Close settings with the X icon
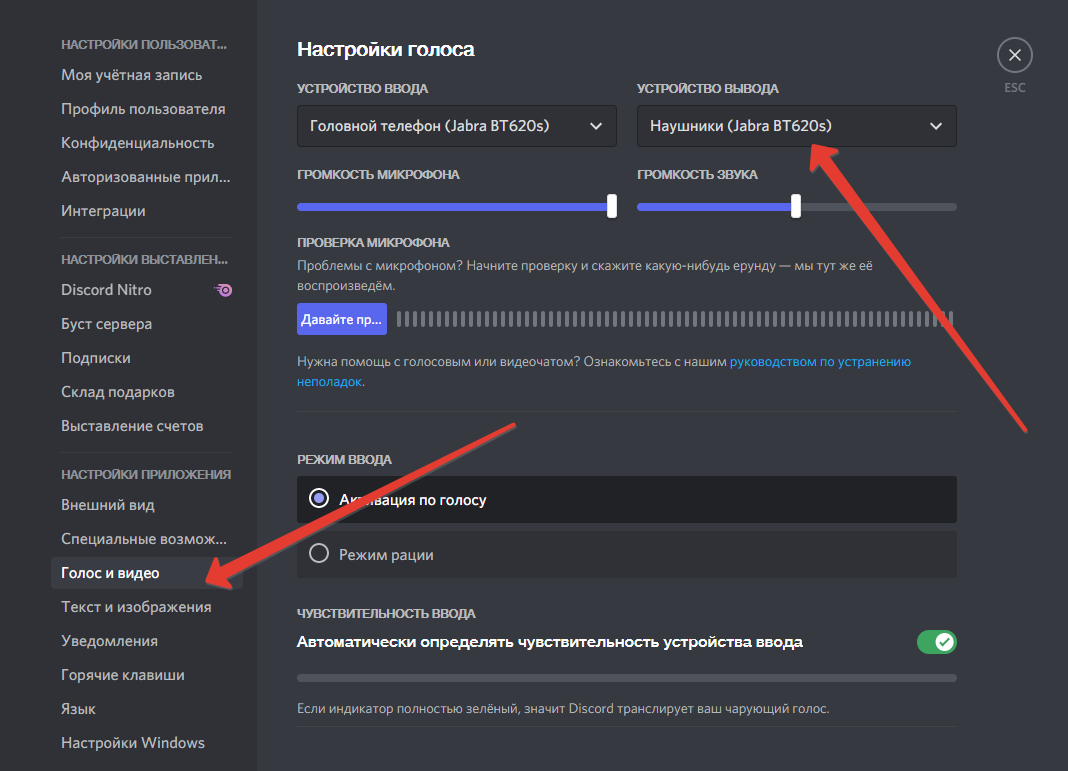1068x771 pixels. point(1014,55)
